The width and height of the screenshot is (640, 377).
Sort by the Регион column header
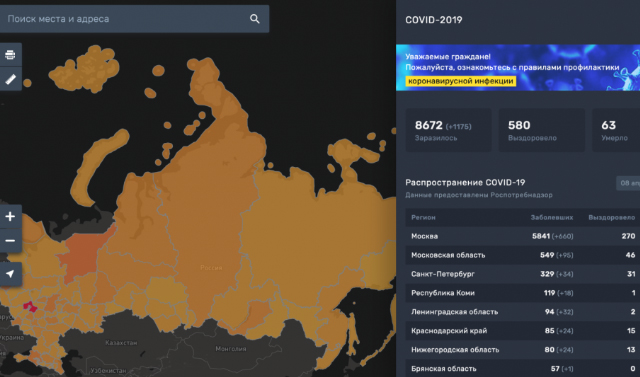pos(423,217)
